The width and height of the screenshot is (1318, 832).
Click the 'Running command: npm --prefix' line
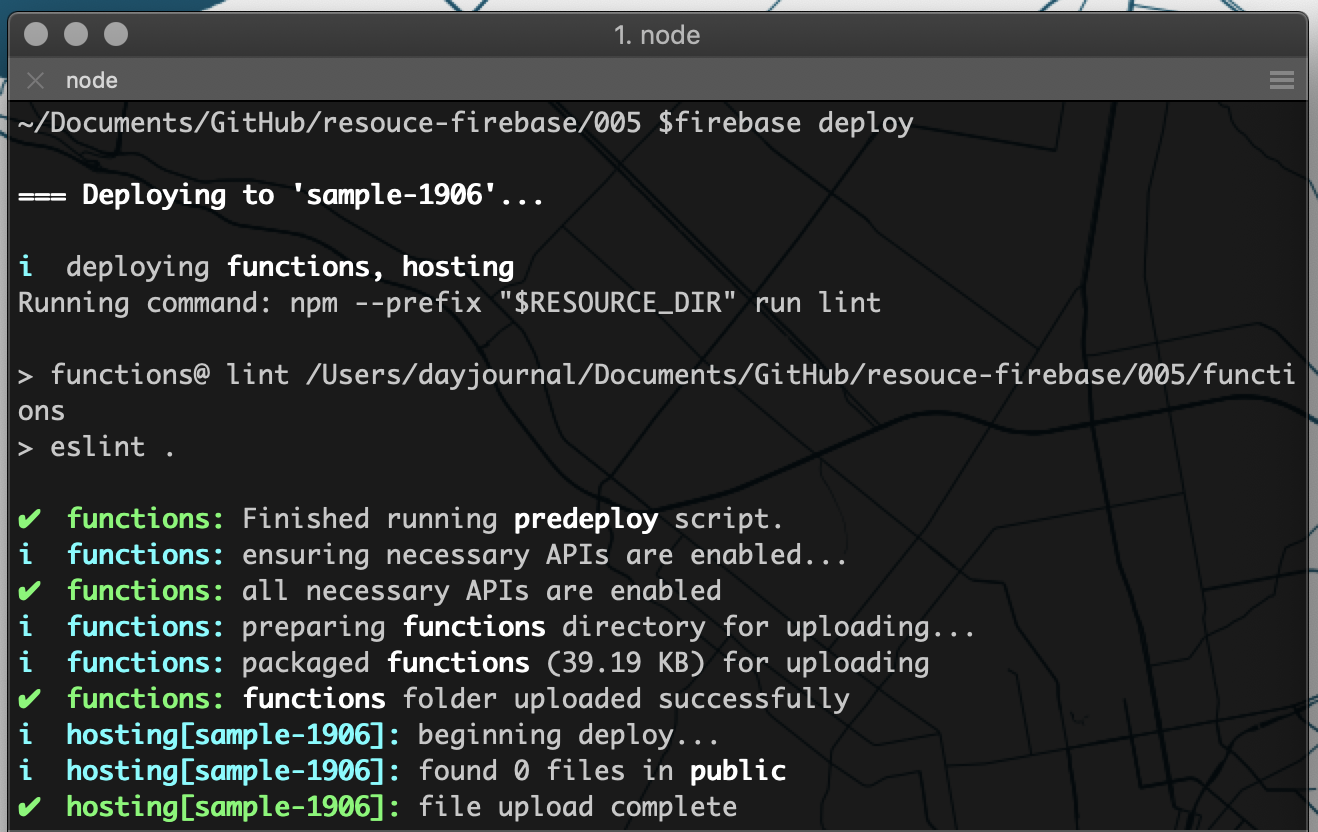click(x=450, y=303)
